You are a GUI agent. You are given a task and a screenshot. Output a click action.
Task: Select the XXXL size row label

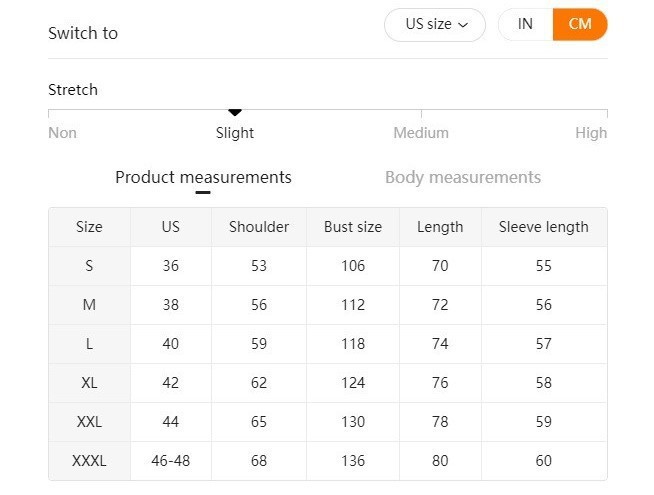click(x=89, y=461)
